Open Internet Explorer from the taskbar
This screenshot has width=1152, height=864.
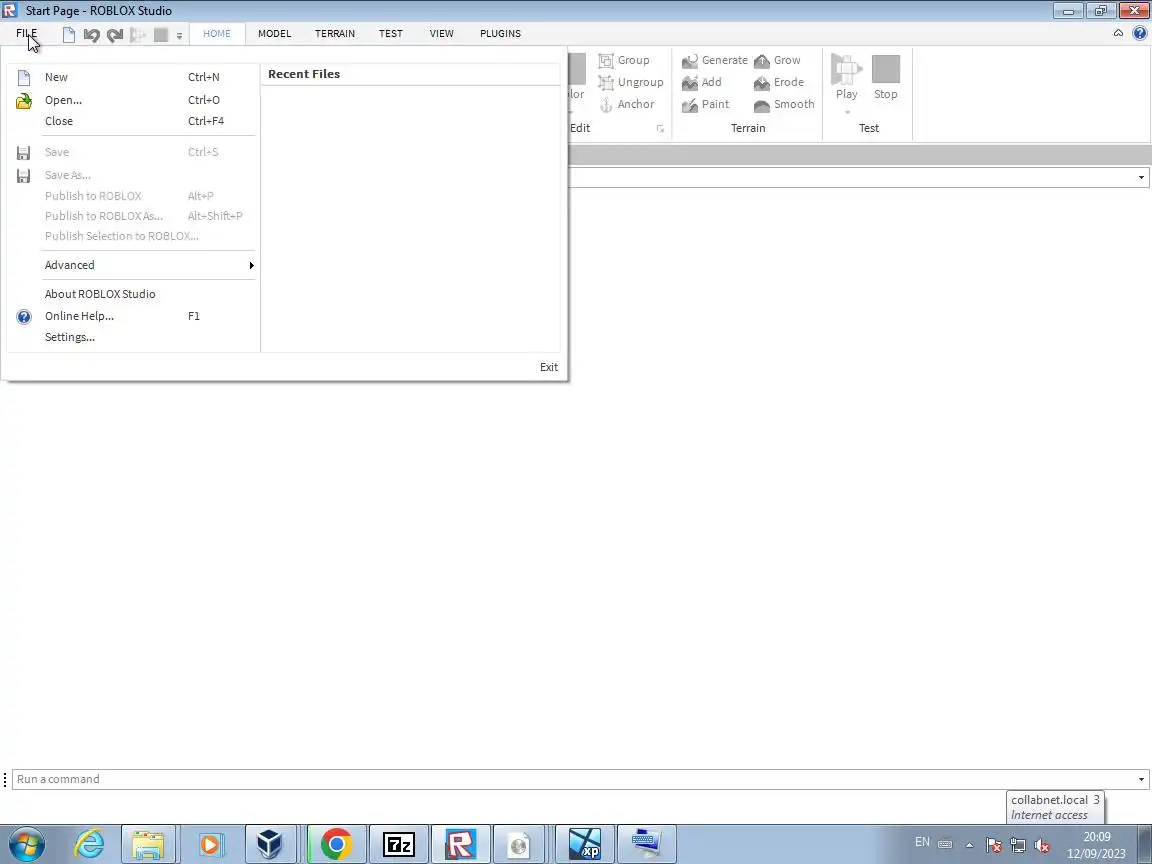[89, 844]
